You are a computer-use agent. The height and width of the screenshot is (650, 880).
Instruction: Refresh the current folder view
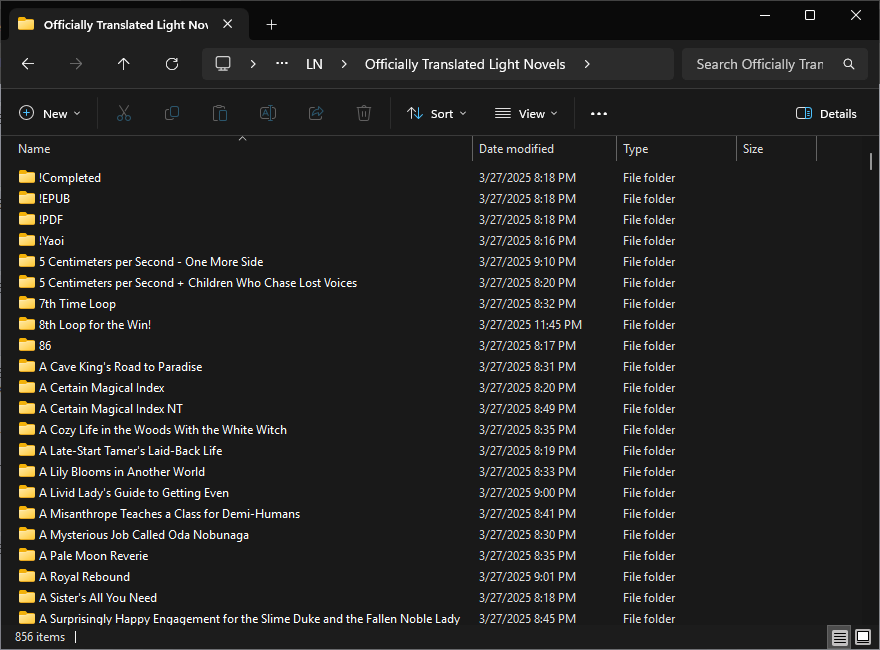(x=172, y=64)
